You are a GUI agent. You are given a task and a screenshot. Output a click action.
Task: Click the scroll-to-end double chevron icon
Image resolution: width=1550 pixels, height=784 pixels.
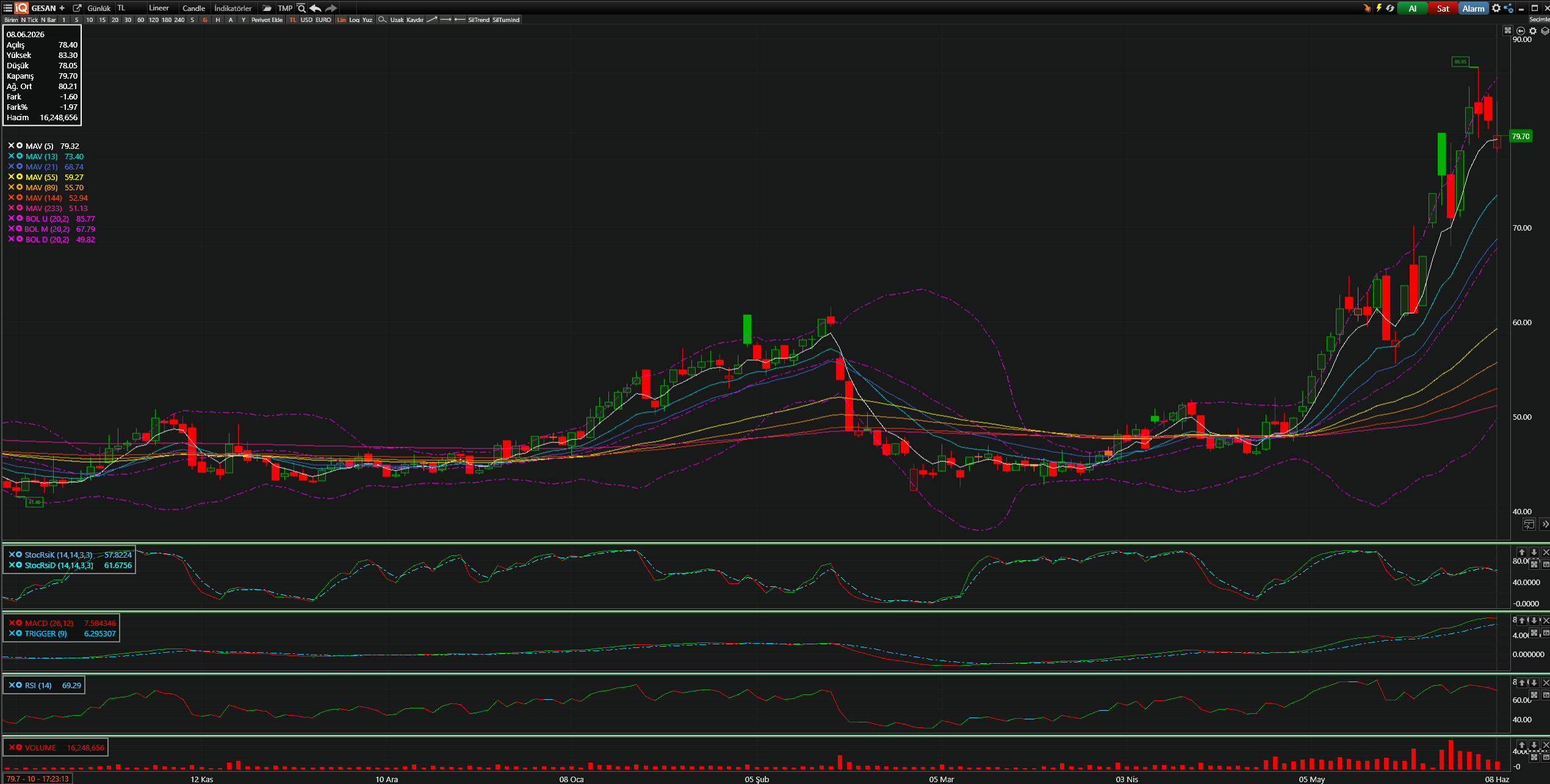(x=1545, y=524)
